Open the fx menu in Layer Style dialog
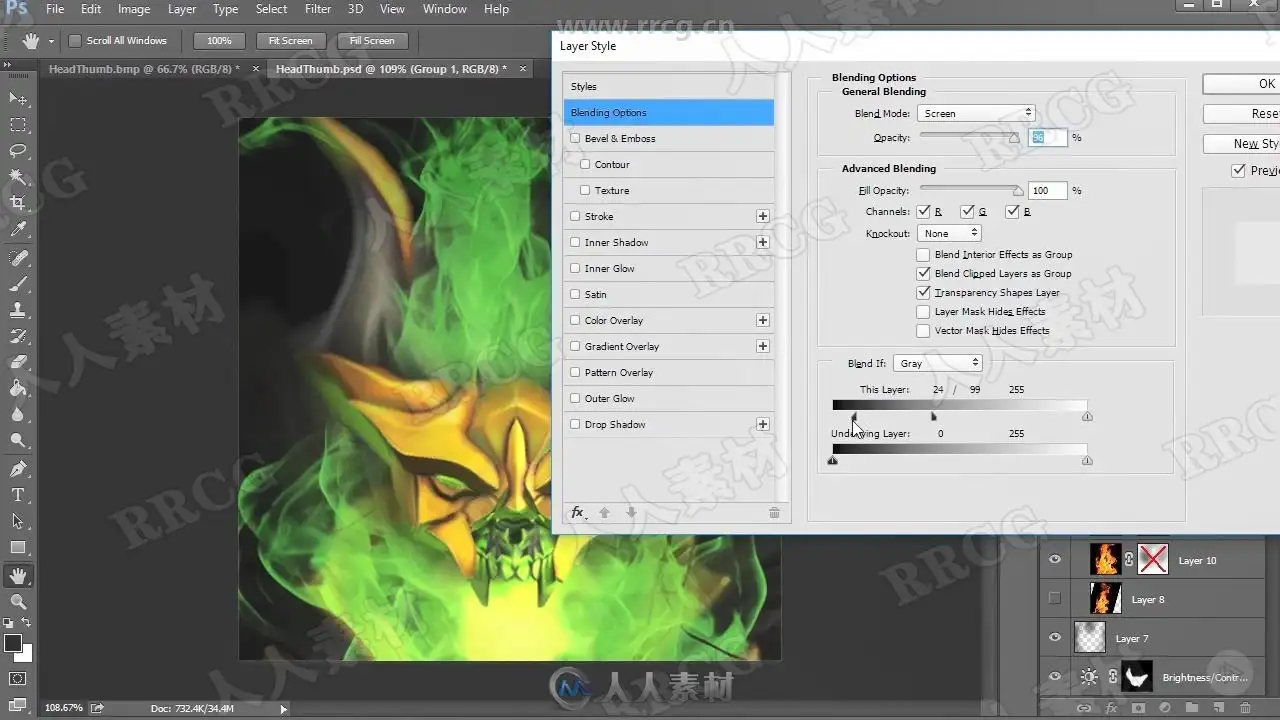 click(x=578, y=512)
